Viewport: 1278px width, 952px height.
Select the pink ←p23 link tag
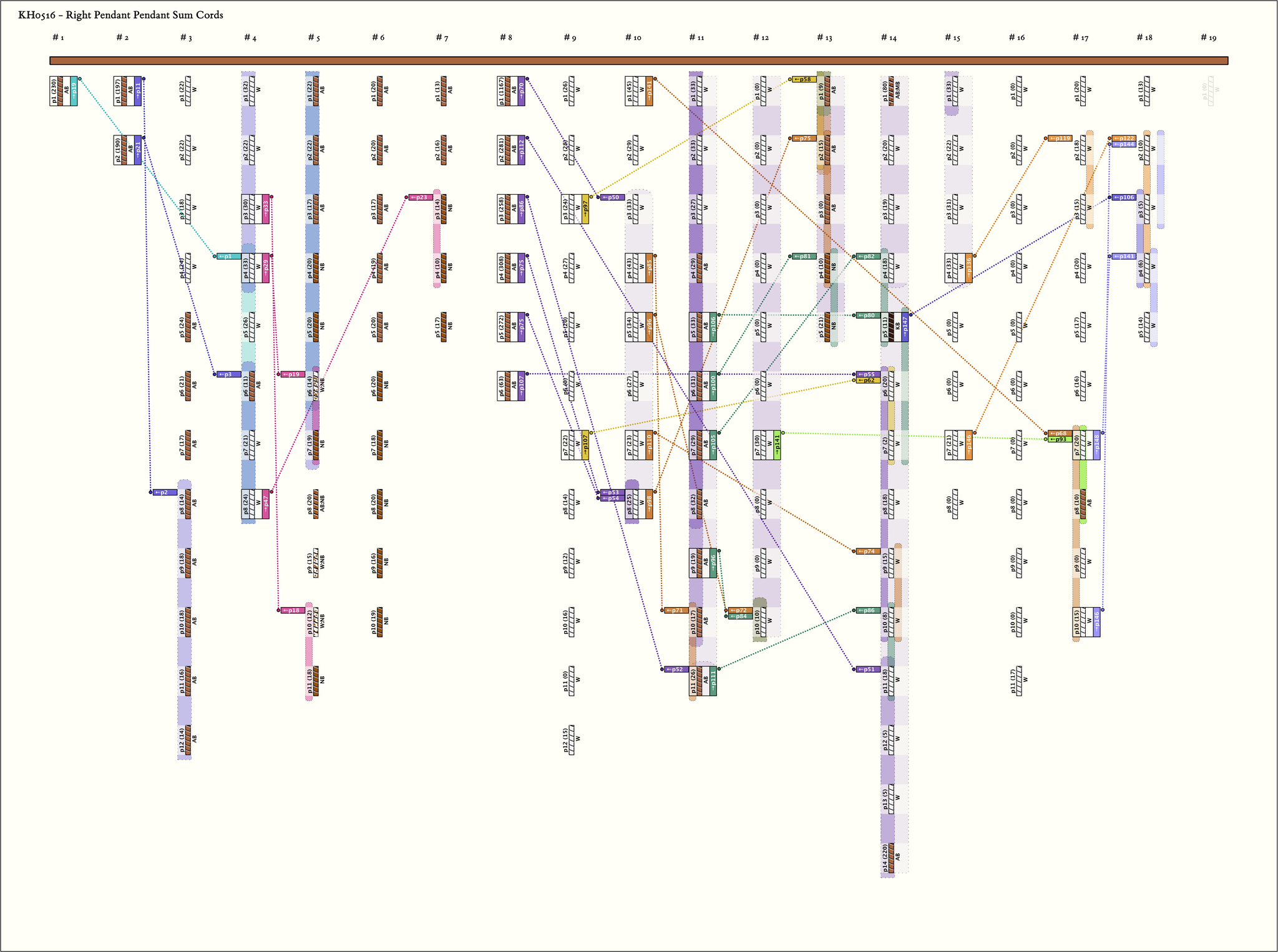pos(421,197)
